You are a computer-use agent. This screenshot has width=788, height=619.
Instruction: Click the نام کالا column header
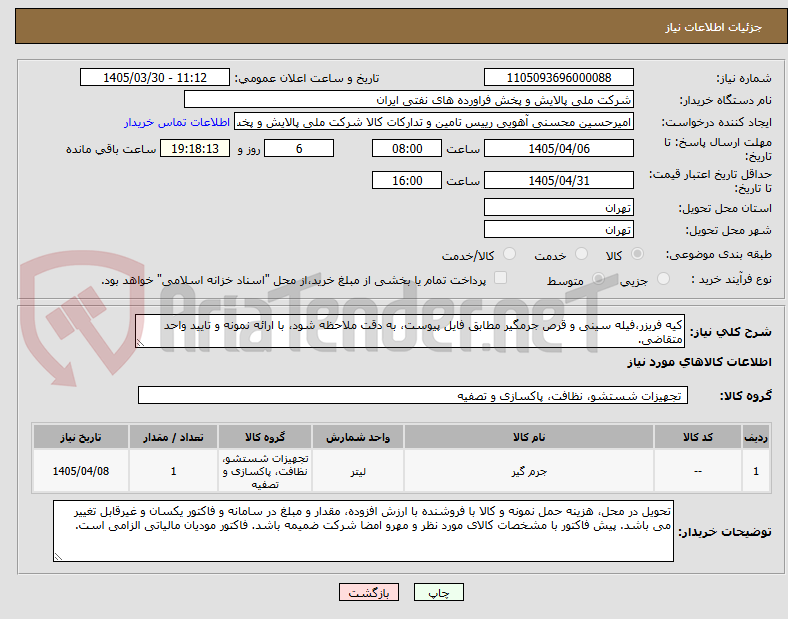529,437
